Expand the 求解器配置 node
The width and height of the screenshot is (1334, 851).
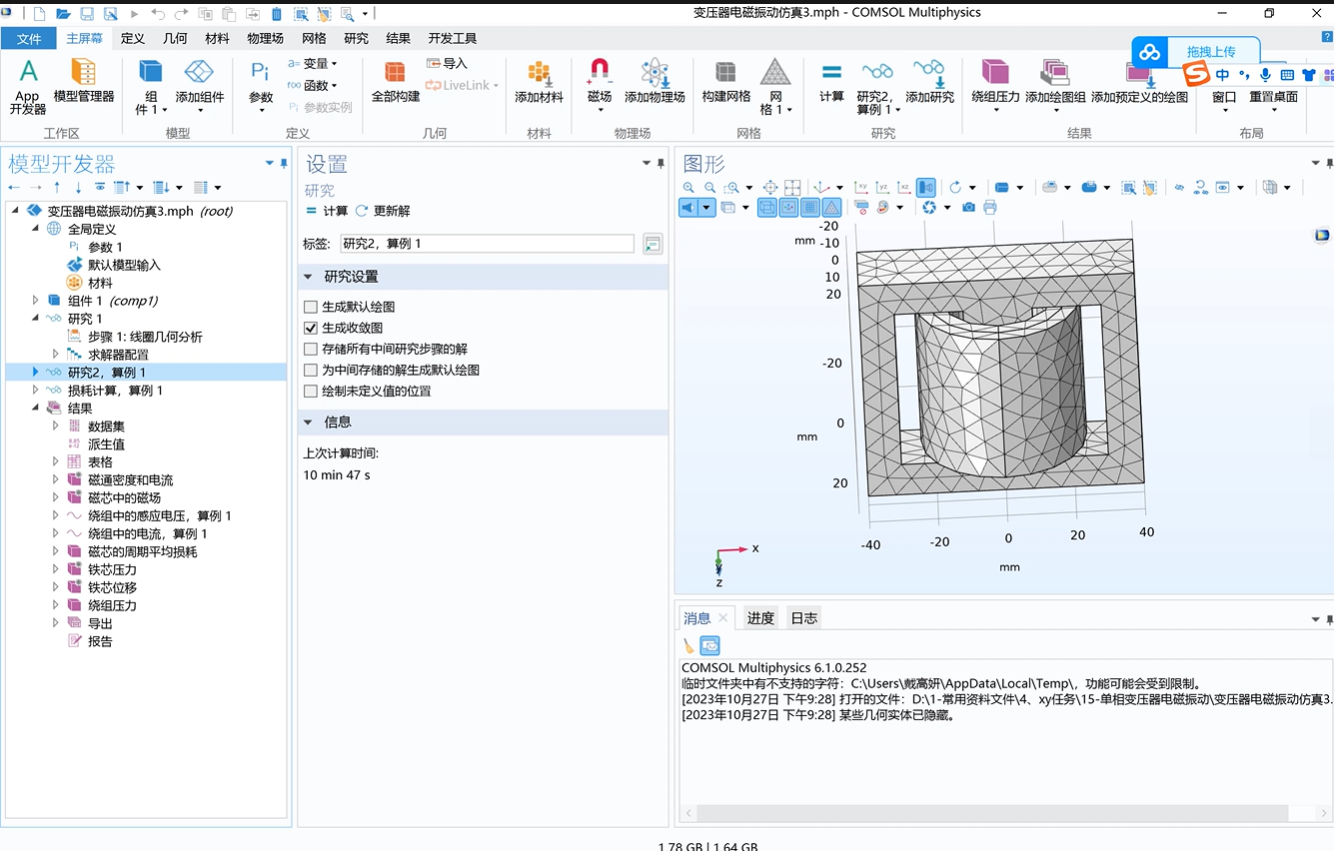pos(56,354)
